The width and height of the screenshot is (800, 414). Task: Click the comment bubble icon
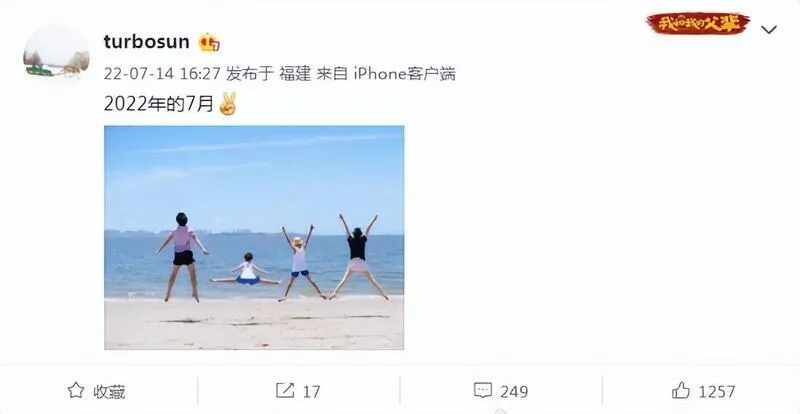pyautogui.click(x=483, y=391)
